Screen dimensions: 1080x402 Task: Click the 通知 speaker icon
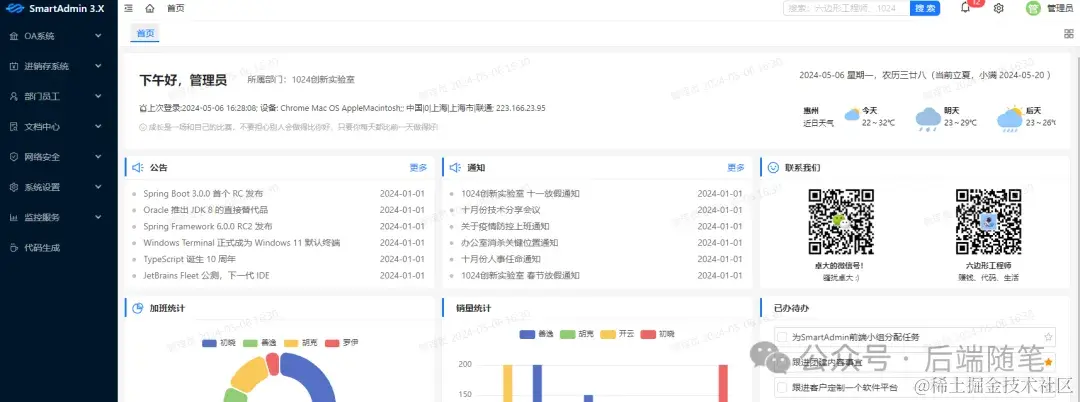[x=455, y=167]
